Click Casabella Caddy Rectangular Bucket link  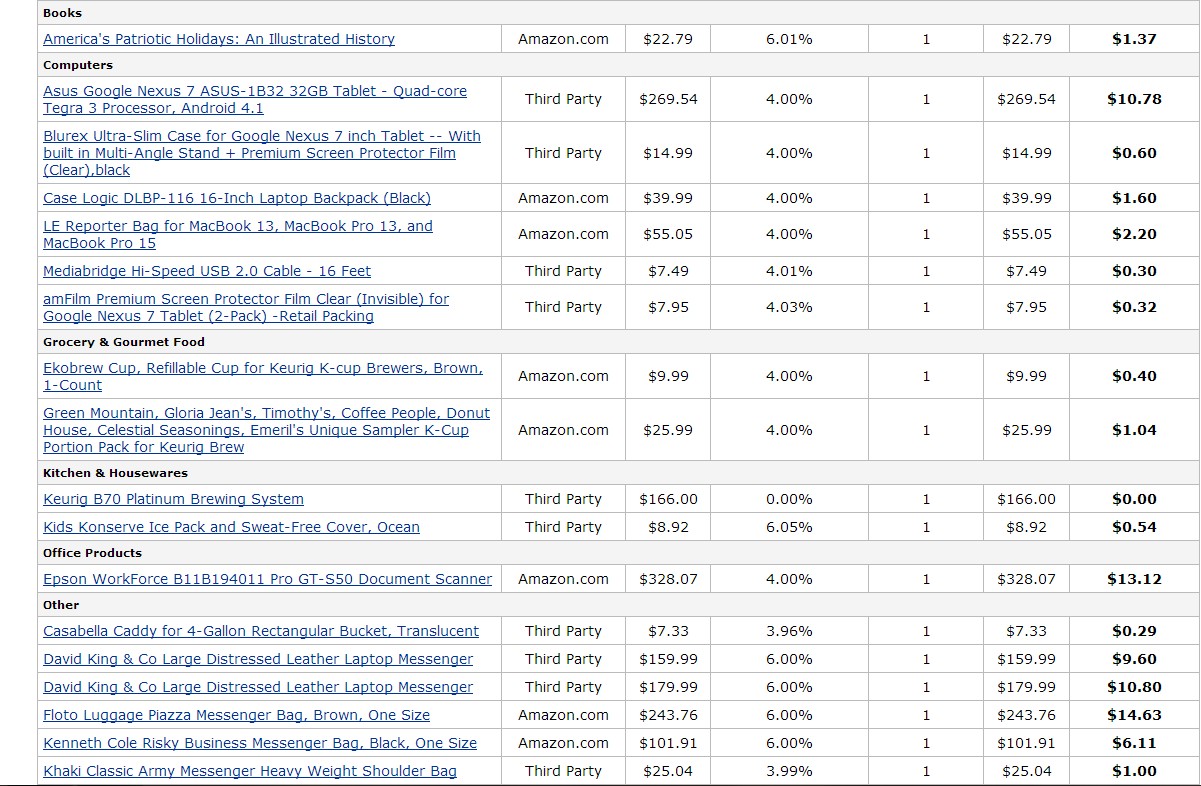(x=261, y=631)
